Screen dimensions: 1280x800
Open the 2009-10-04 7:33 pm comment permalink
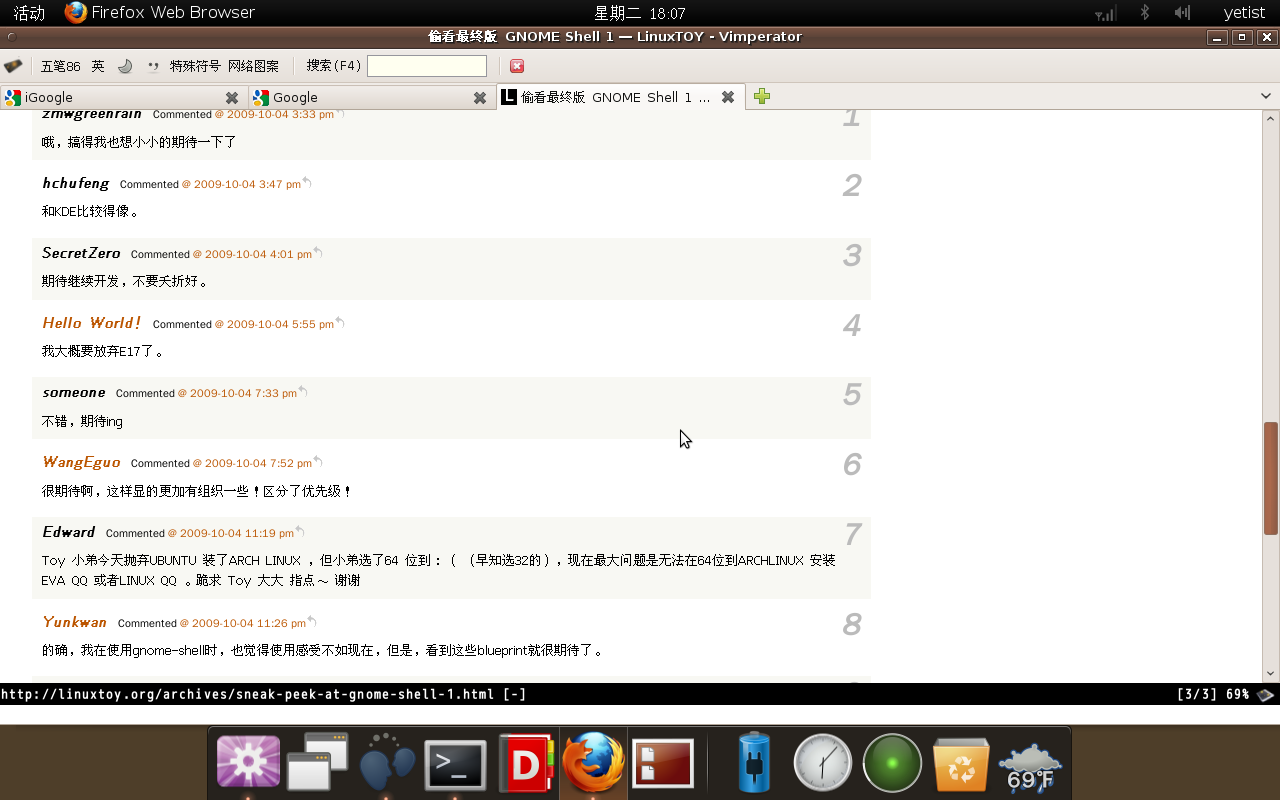[x=237, y=393]
